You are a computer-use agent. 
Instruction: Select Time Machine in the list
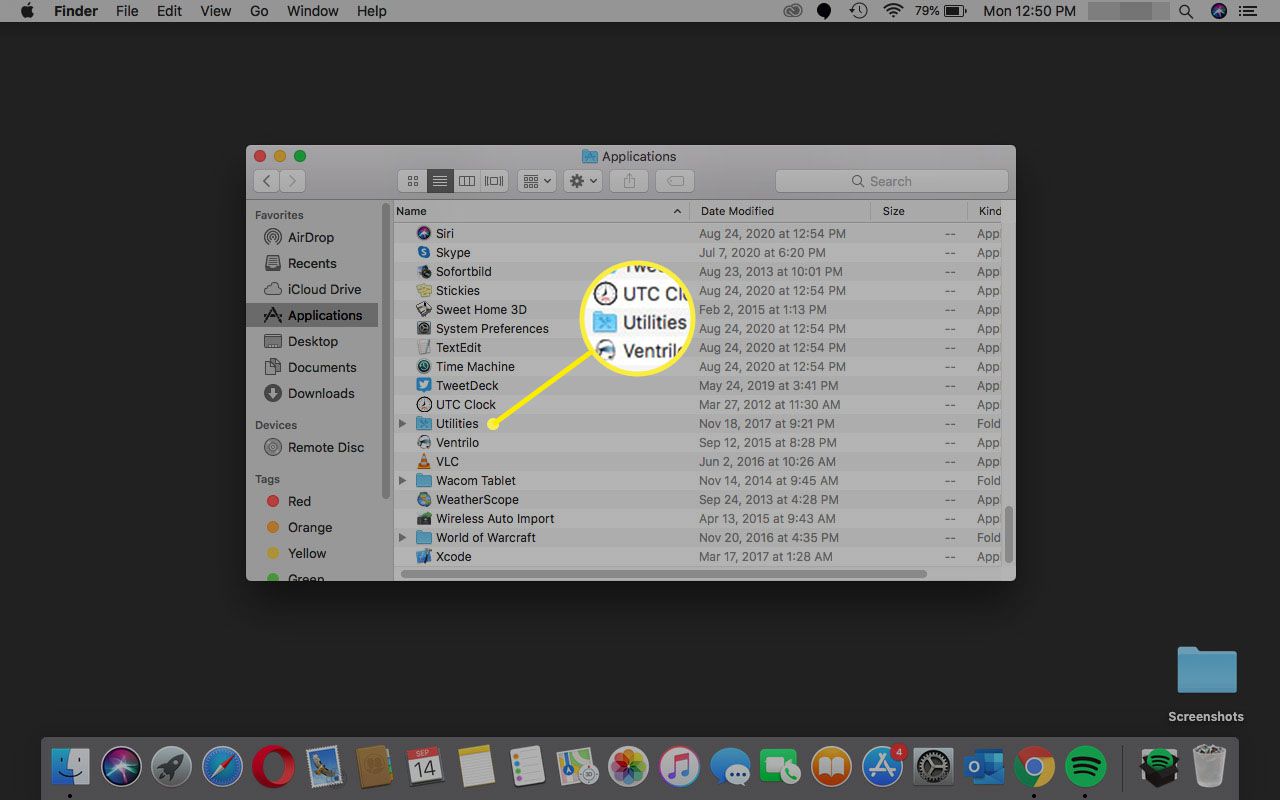(x=697, y=366)
